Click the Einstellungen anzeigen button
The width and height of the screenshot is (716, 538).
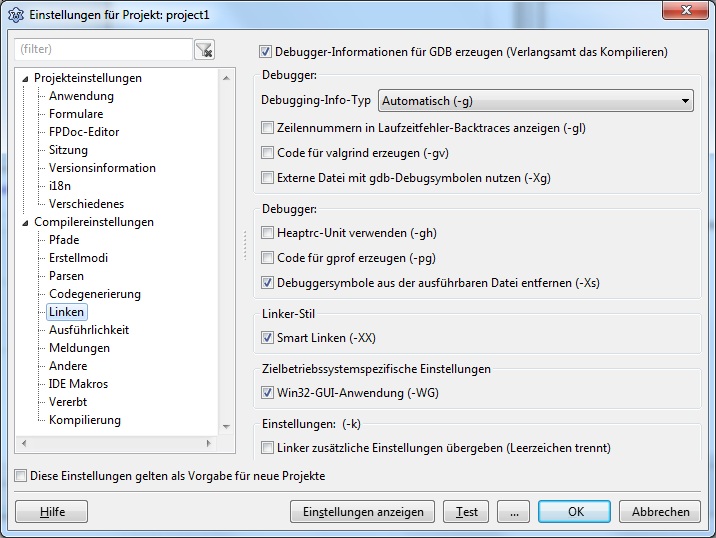coord(362,512)
